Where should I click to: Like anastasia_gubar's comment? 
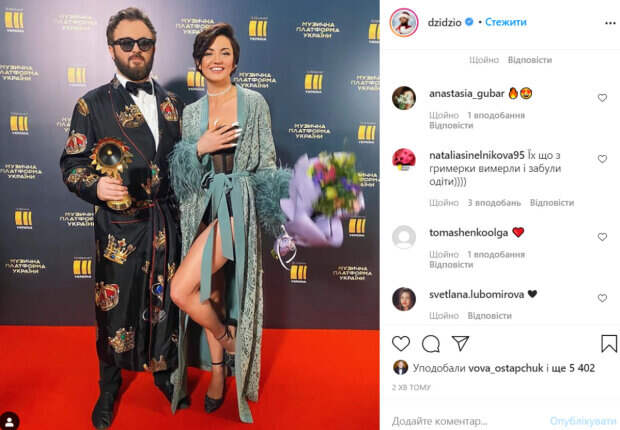click(x=602, y=97)
